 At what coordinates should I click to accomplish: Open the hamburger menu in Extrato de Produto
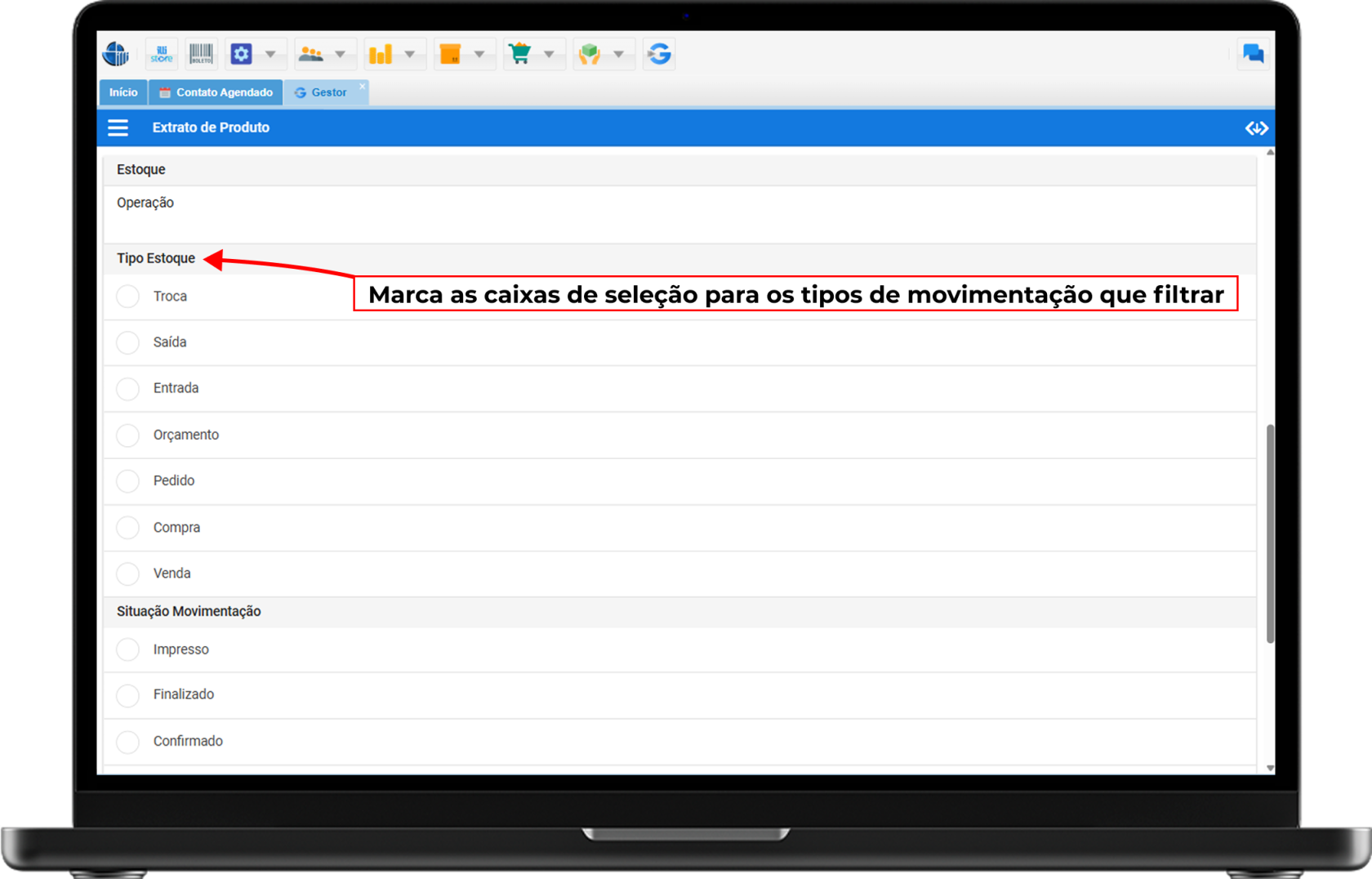pyautogui.click(x=118, y=127)
